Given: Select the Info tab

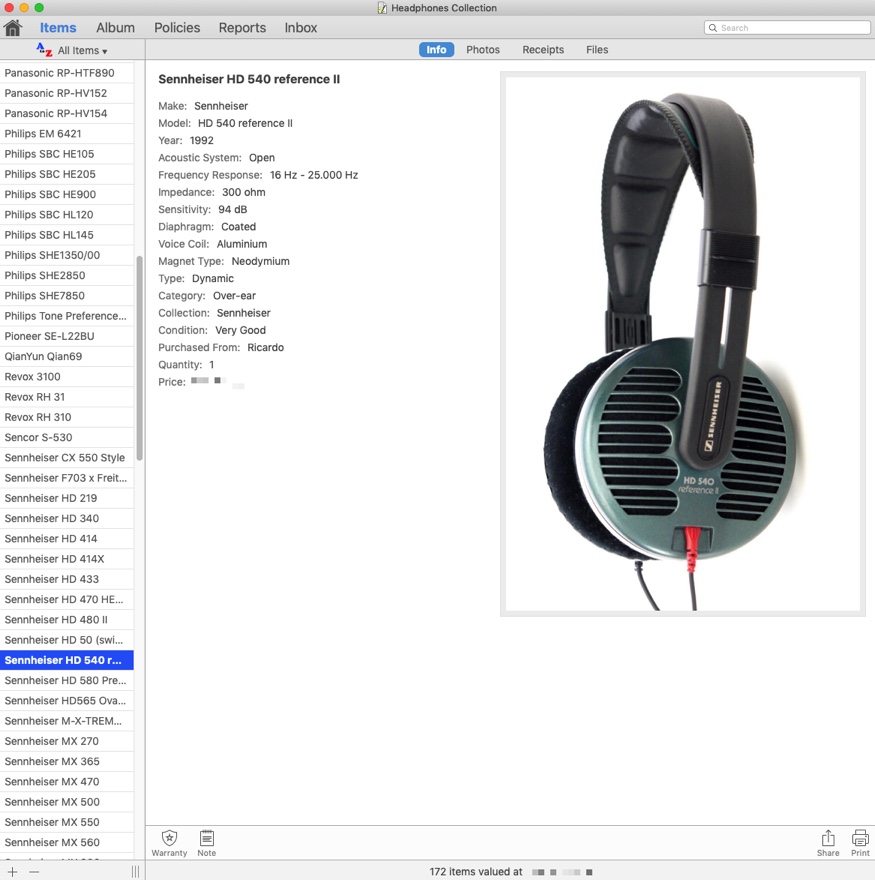Looking at the screenshot, I should (x=436, y=49).
